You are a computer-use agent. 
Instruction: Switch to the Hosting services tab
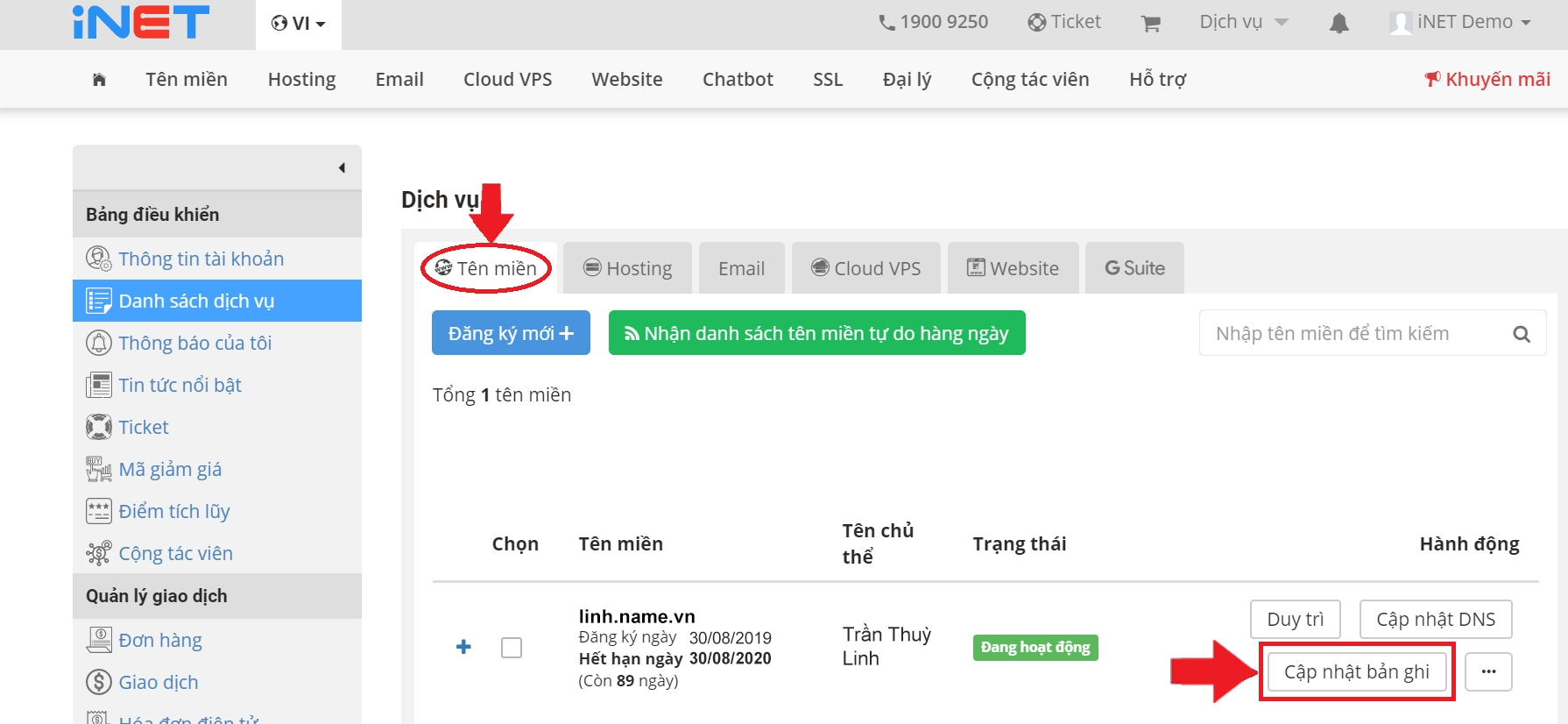point(627,268)
